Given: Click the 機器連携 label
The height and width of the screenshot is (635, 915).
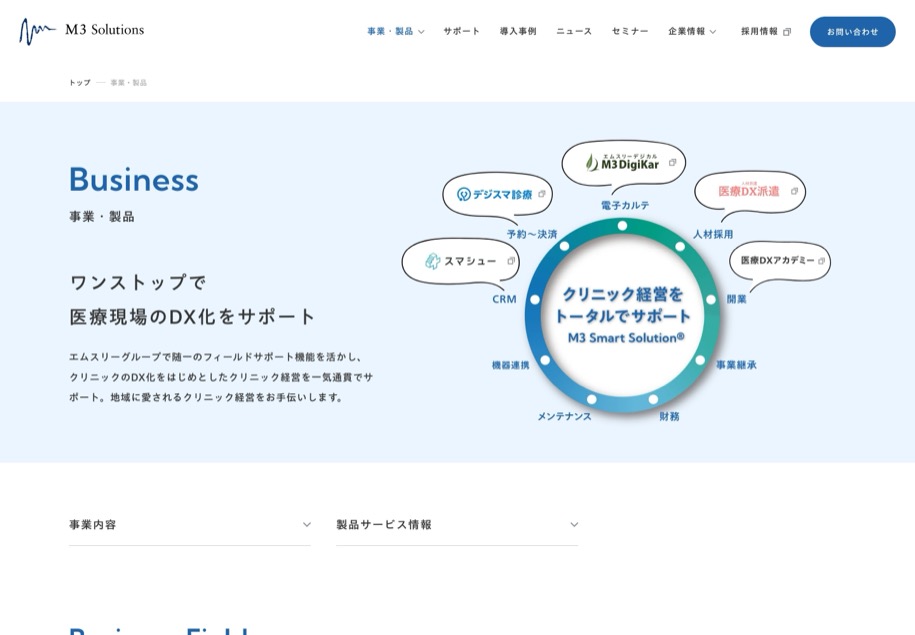Looking at the screenshot, I should [x=511, y=365].
